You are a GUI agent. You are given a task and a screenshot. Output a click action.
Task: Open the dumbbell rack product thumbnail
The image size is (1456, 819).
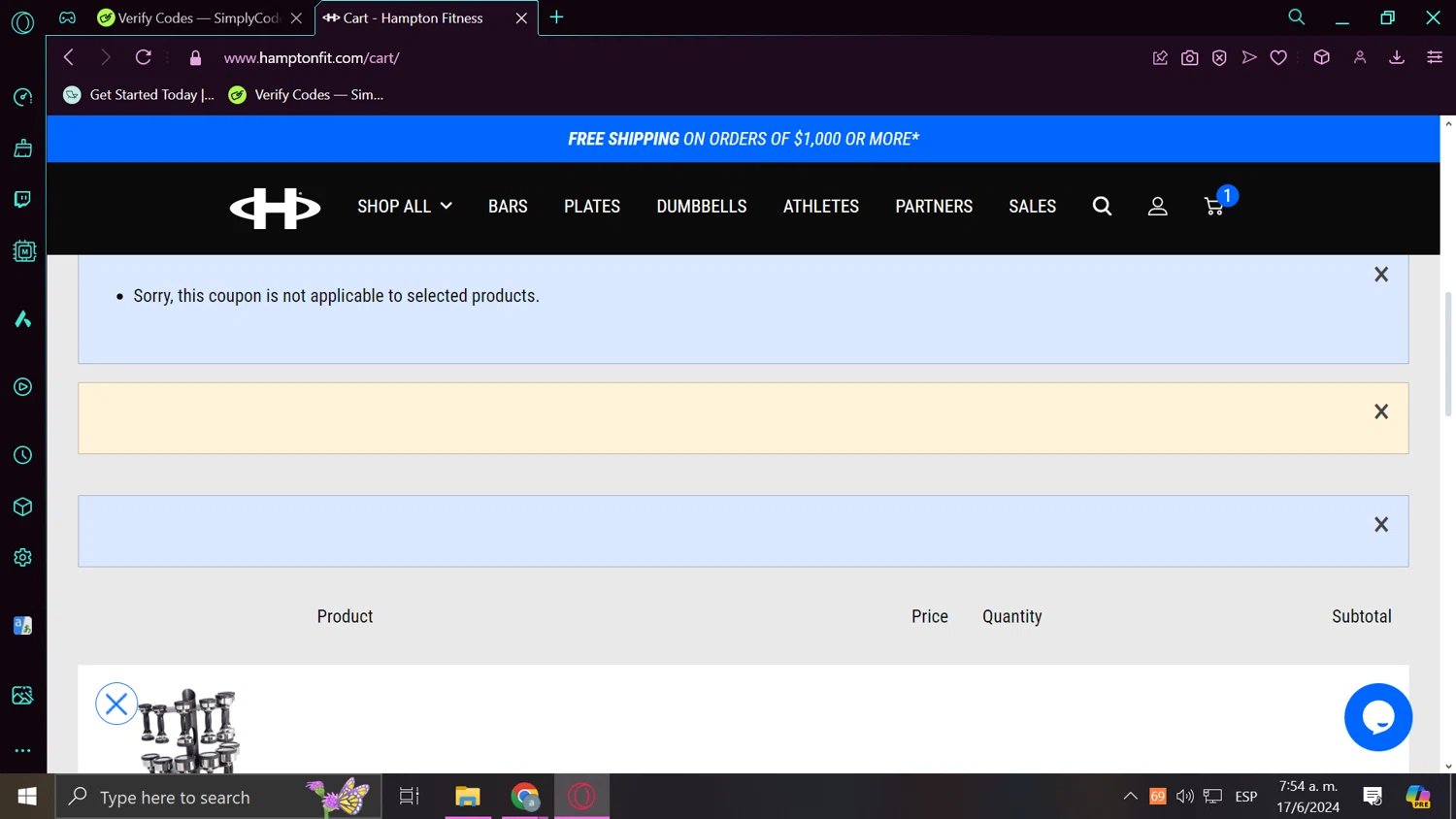coord(189,730)
